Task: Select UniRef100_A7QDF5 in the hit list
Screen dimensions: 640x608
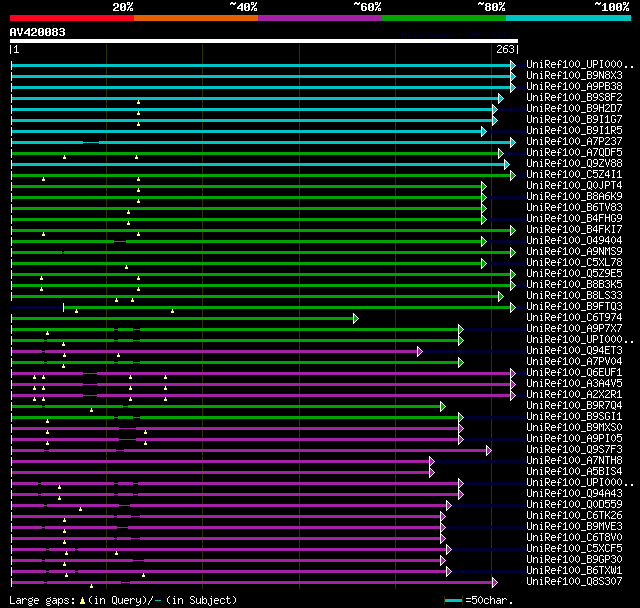Action: tap(574, 153)
